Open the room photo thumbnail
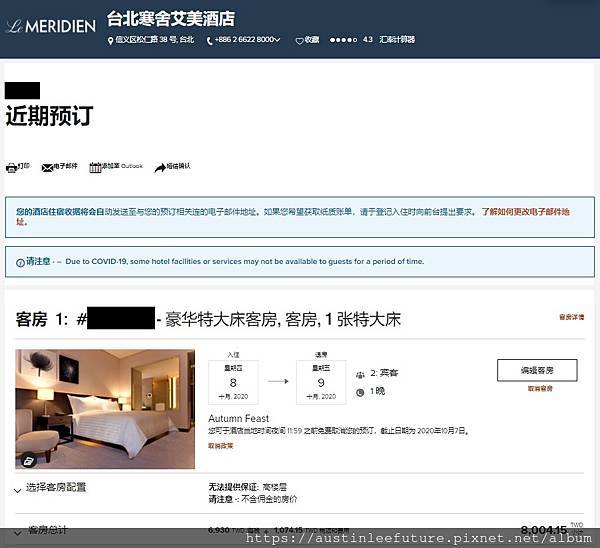600x548 pixels. click(105, 409)
